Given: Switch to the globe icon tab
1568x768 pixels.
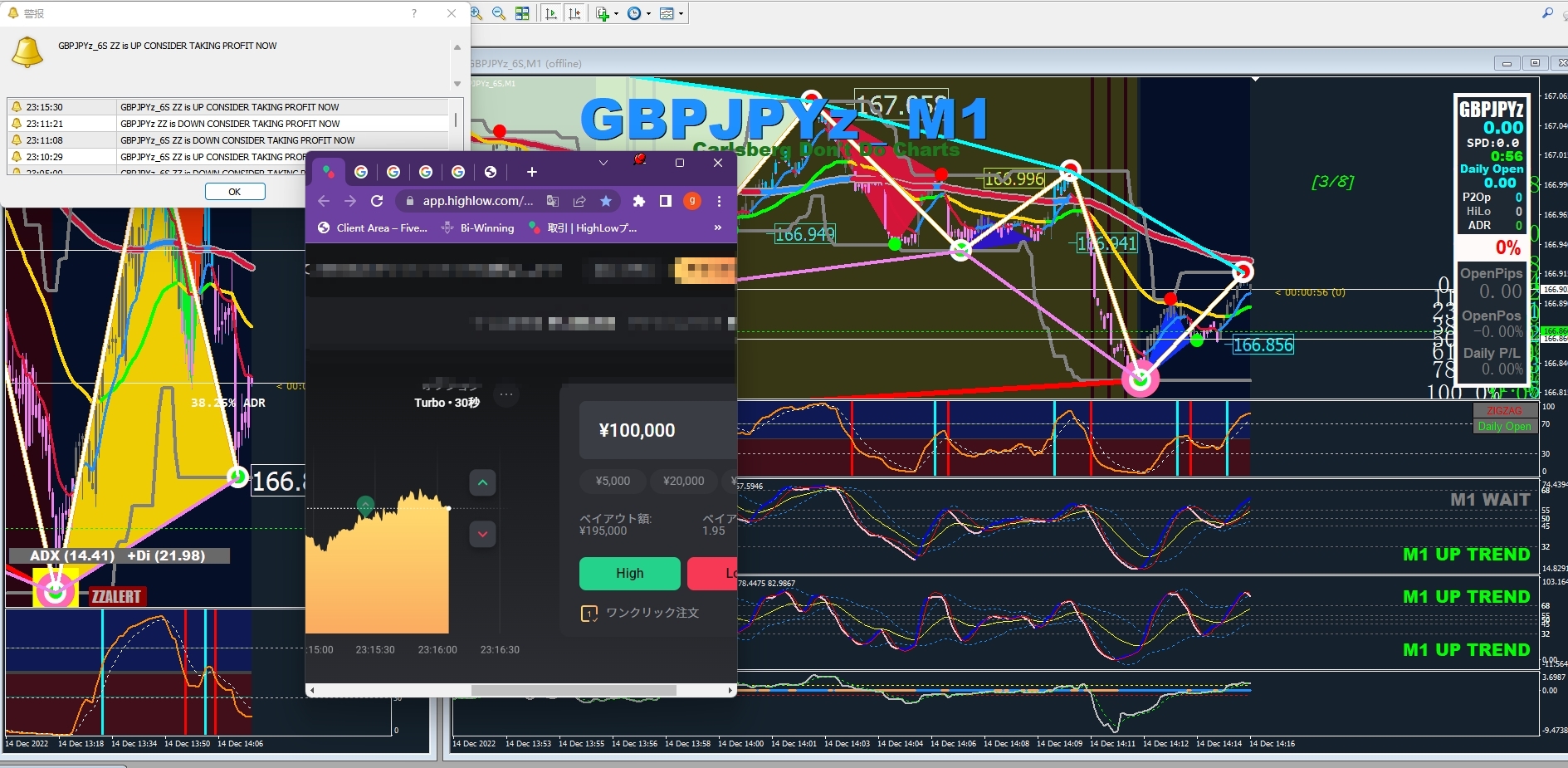Looking at the screenshot, I should click(x=491, y=172).
